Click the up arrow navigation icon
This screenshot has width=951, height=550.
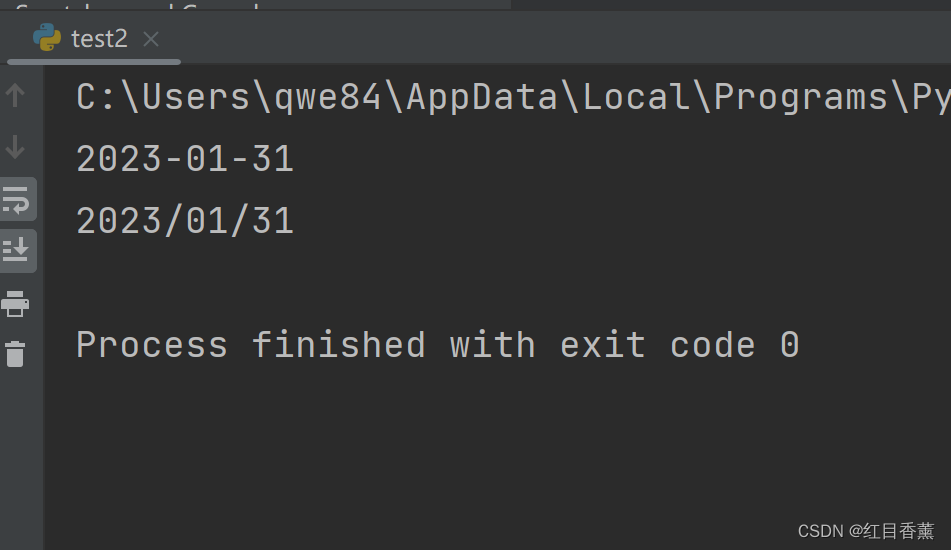coord(15,95)
